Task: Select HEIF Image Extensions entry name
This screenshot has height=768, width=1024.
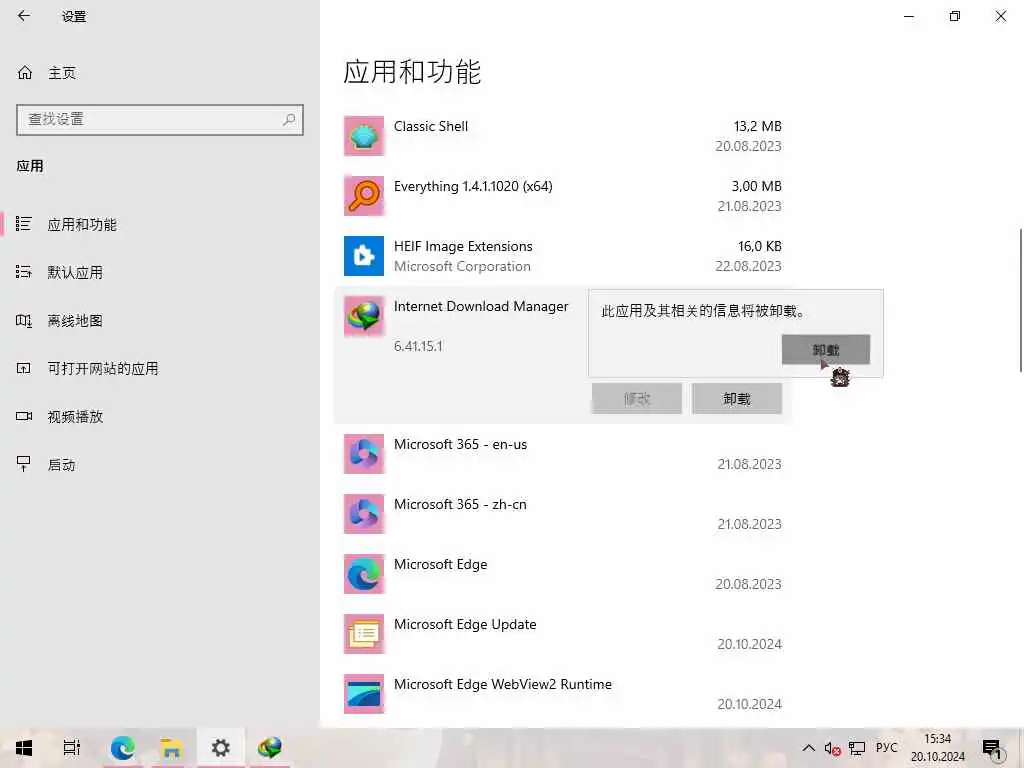Action: point(463,246)
